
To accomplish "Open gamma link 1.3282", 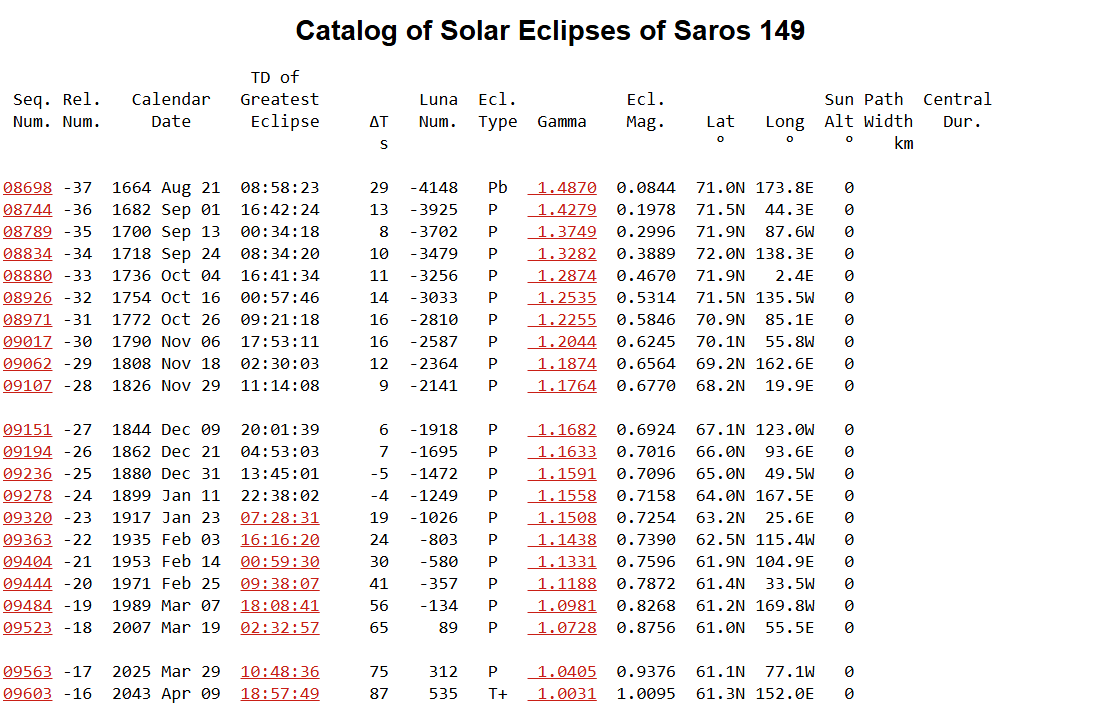I will [x=562, y=253].
